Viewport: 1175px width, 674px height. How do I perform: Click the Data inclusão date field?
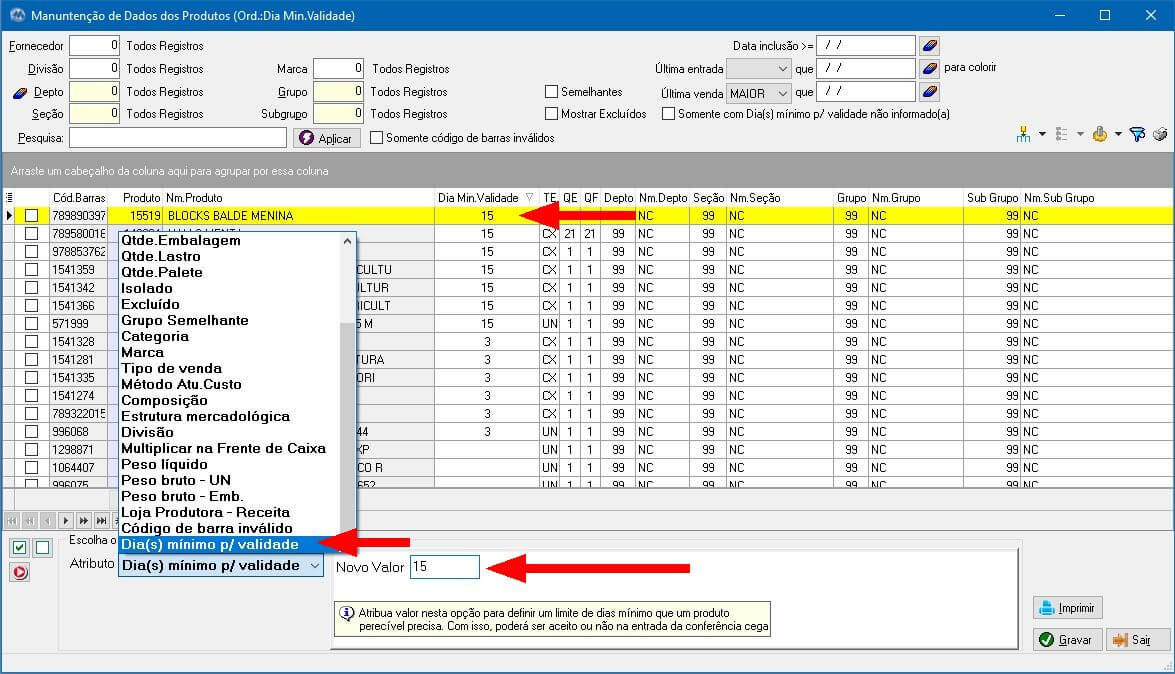click(866, 46)
